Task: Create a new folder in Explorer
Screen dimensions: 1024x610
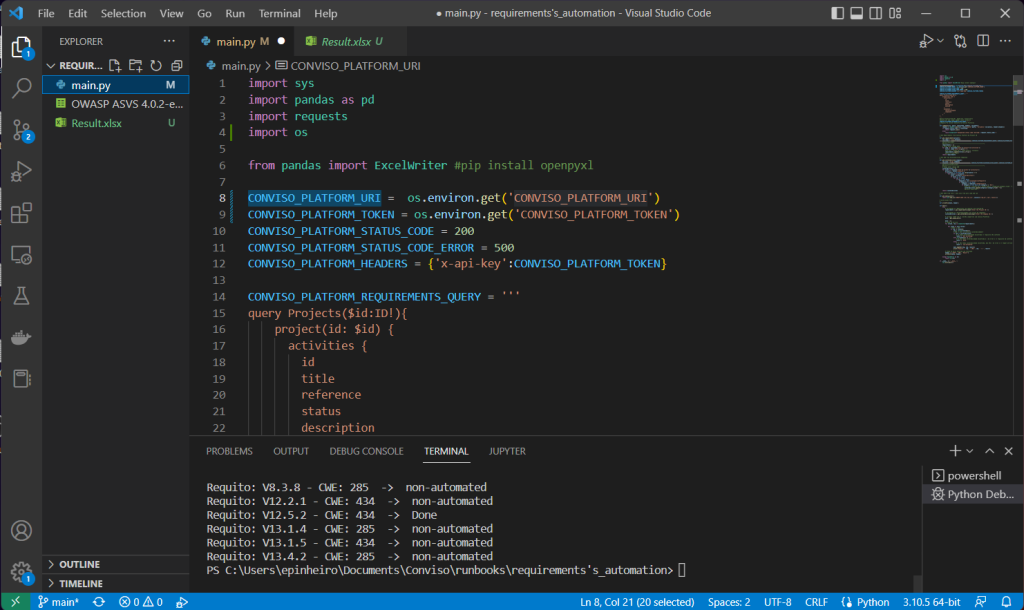Action: coord(135,65)
